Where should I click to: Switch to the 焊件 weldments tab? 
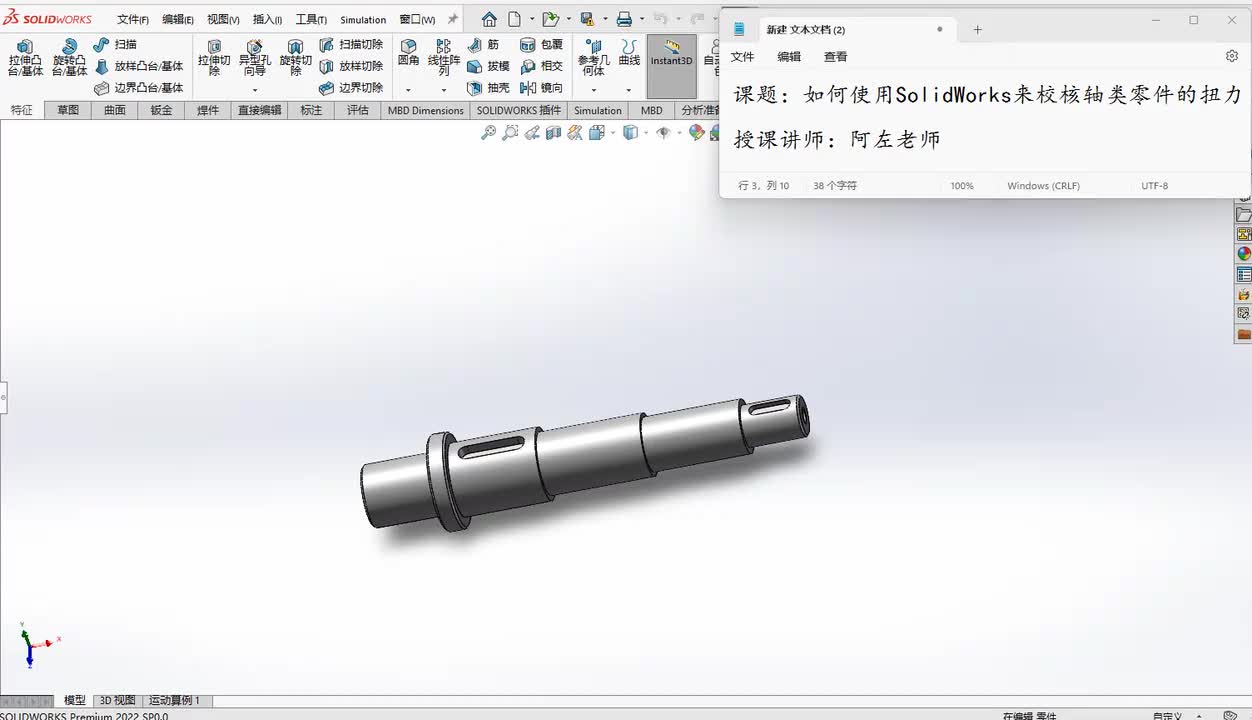208,110
